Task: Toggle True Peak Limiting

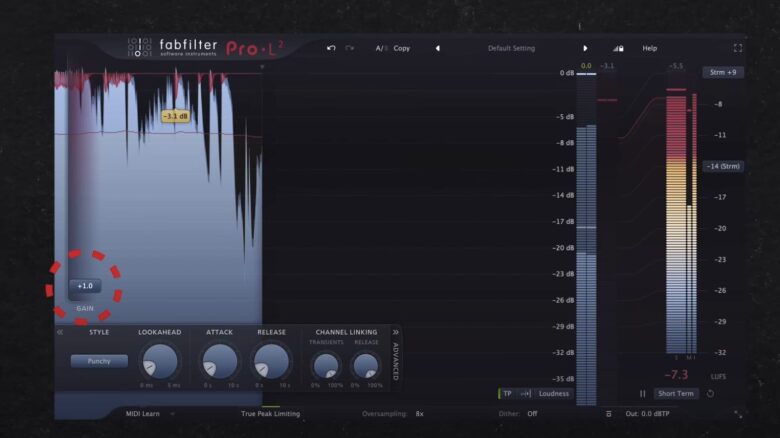Action: [x=271, y=414]
